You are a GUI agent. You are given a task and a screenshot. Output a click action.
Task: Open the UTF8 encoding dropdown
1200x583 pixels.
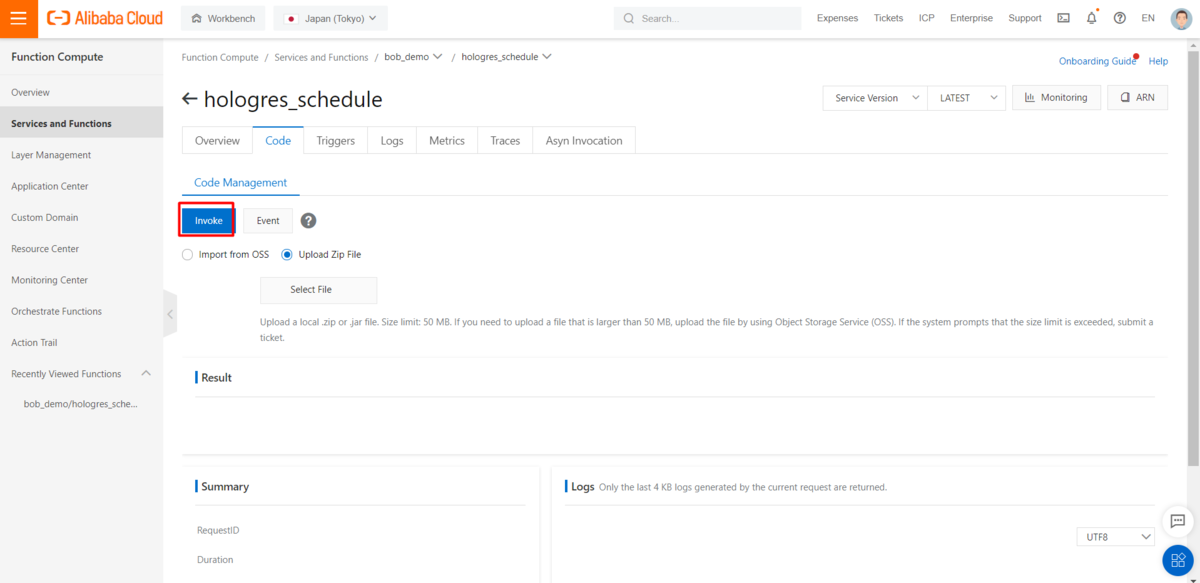click(1116, 537)
